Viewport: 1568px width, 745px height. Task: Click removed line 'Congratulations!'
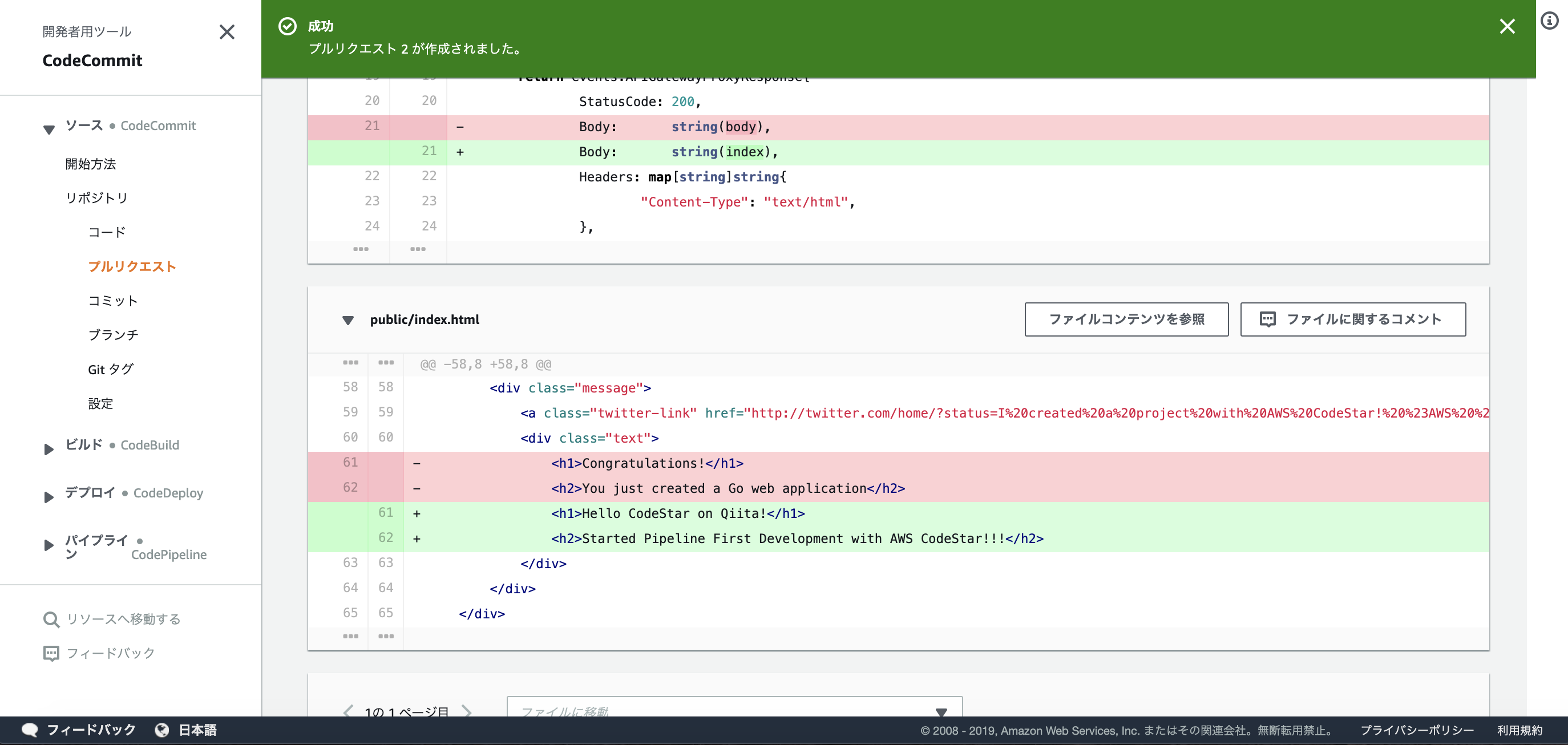(x=899, y=463)
